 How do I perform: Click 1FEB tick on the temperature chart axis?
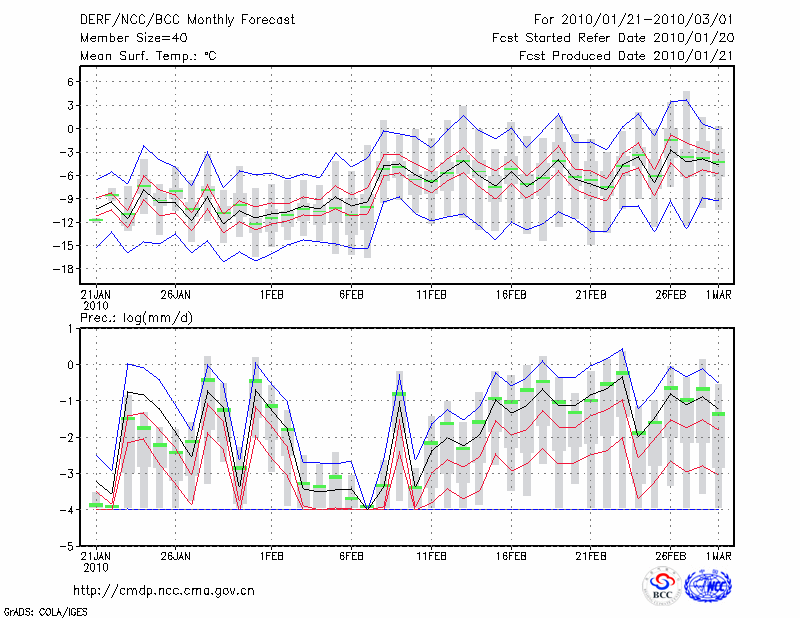click(x=271, y=296)
